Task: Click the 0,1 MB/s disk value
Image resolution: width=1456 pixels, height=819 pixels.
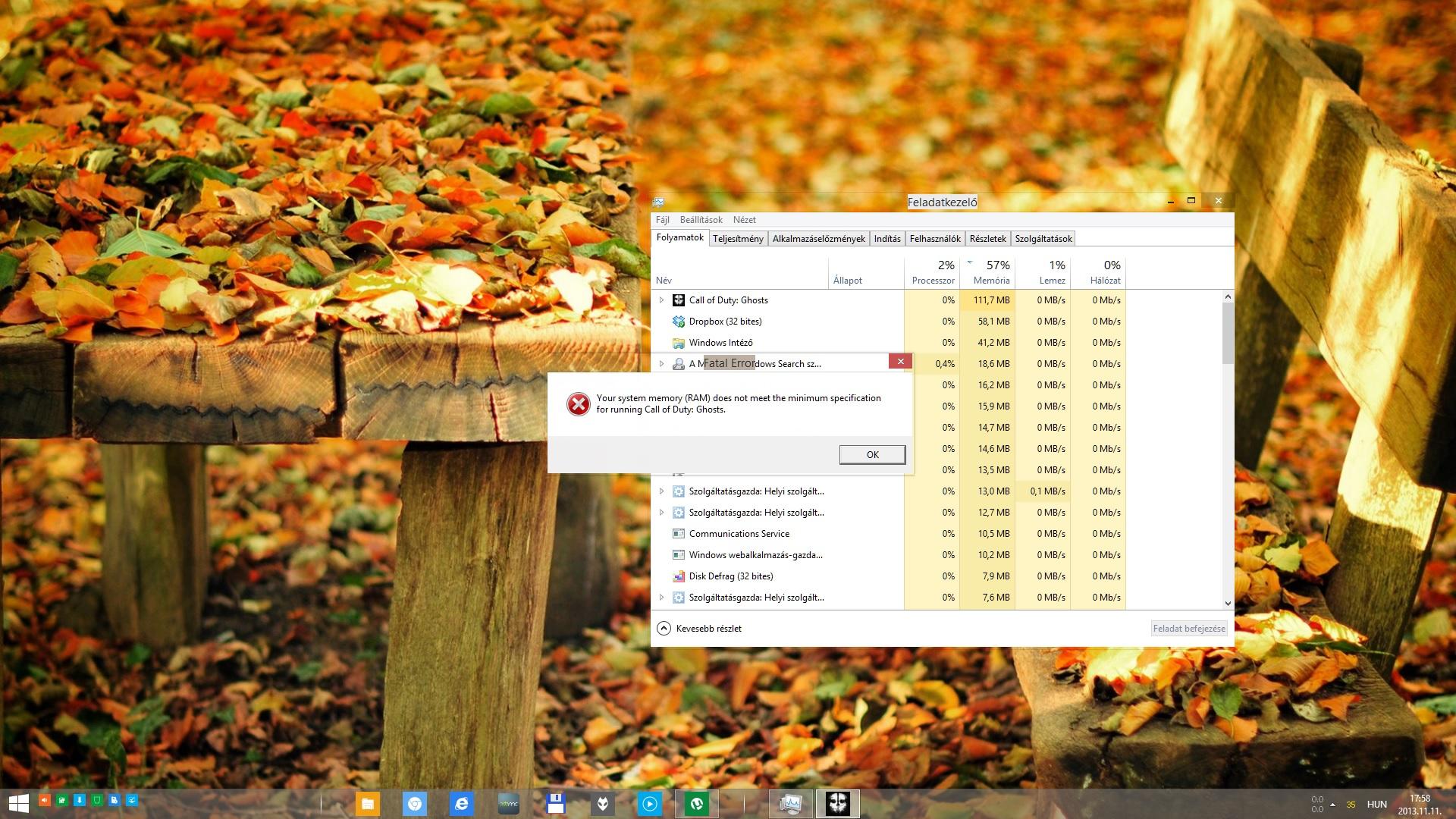Action: tap(1047, 491)
